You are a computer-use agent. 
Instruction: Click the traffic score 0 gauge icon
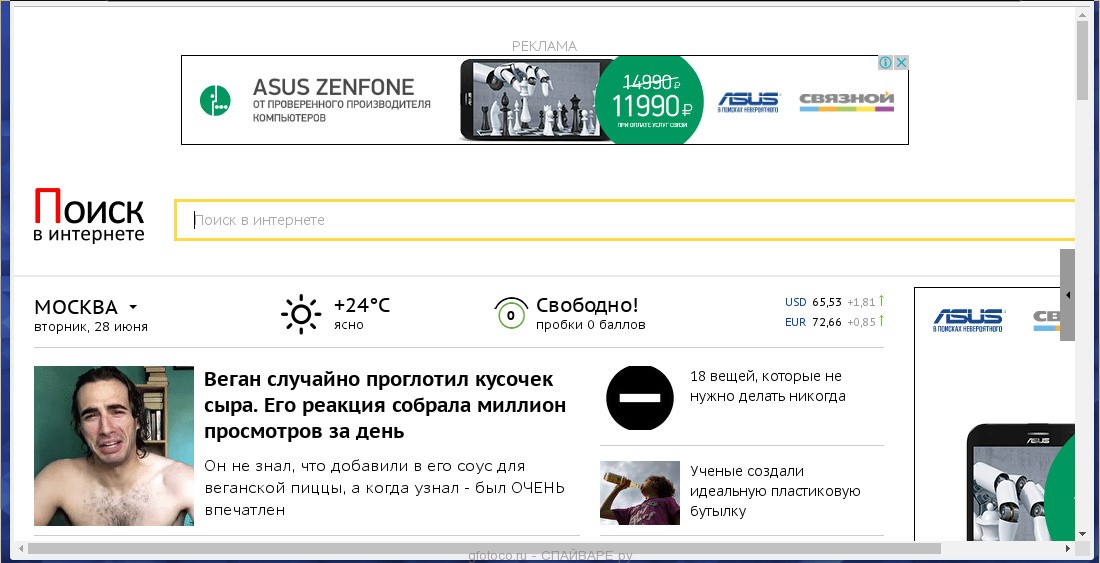point(511,313)
